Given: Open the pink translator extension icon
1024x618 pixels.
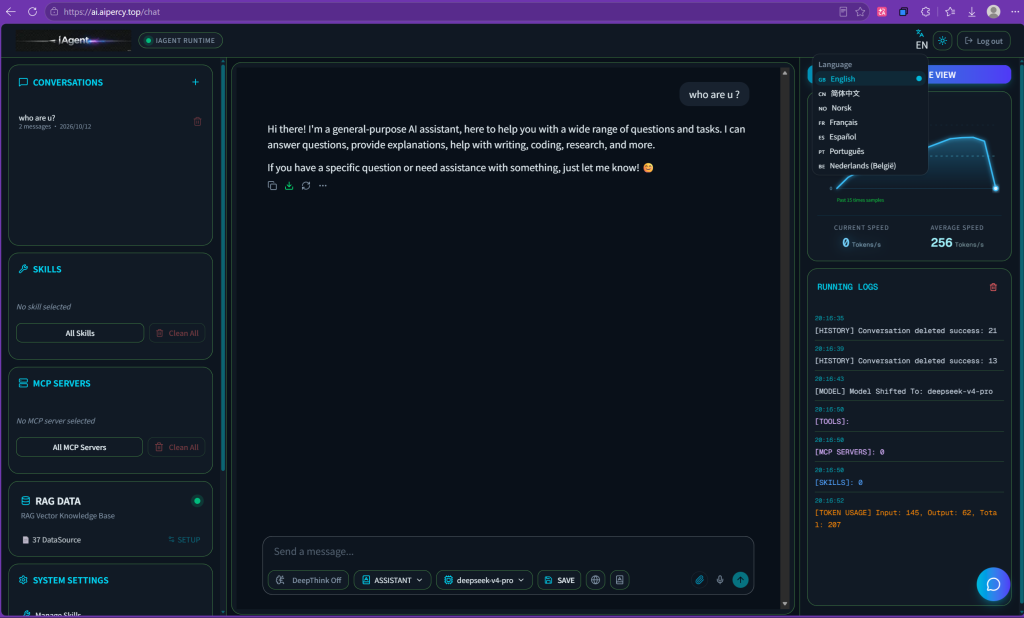Looking at the screenshot, I should 882,12.
